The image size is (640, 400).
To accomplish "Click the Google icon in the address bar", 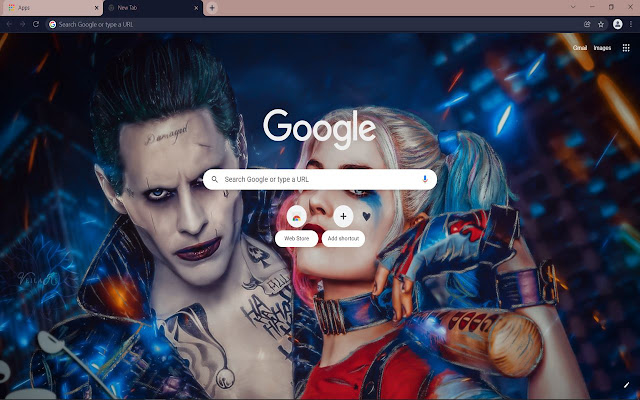I will click(53, 24).
